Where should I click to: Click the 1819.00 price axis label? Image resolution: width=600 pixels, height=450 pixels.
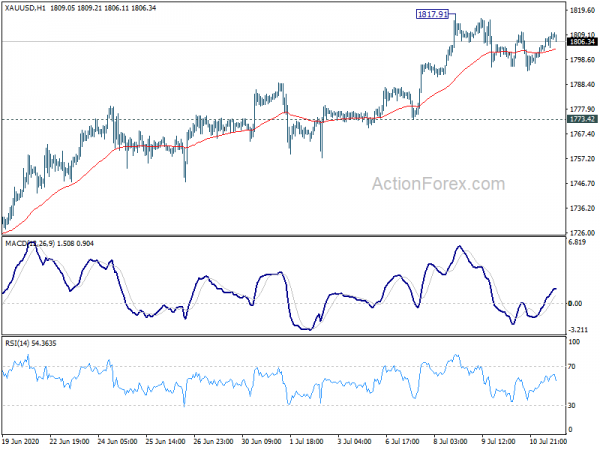pyautogui.click(x=581, y=11)
